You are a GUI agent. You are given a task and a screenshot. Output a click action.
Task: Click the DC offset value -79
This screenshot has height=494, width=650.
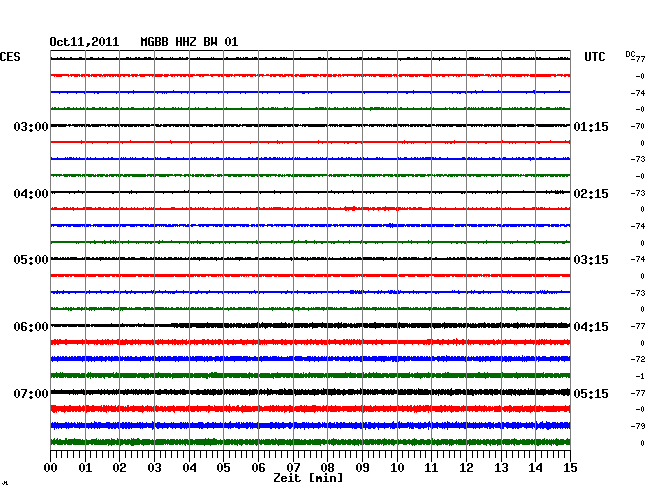pyautogui.click(x=638, y=426)
